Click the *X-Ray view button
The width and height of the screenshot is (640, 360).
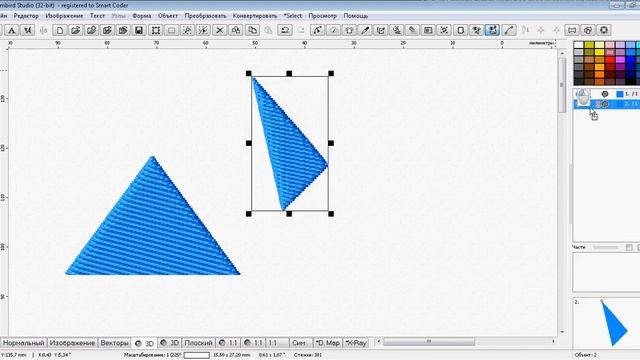(356, 343)
